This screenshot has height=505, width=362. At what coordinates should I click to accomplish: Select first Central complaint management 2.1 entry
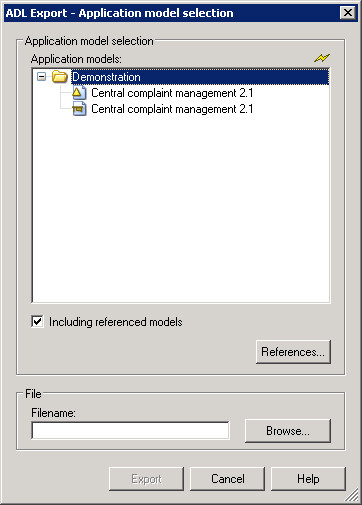172,93
